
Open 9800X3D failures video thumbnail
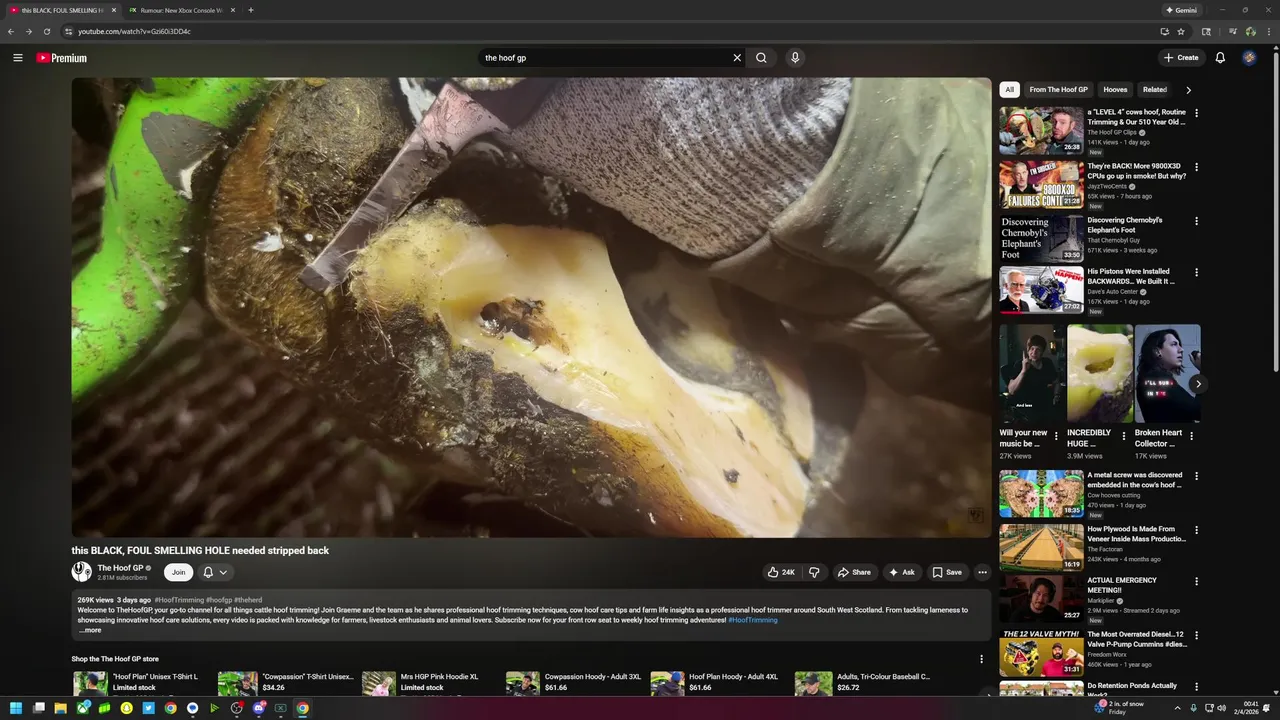[x=1041, y=184]
